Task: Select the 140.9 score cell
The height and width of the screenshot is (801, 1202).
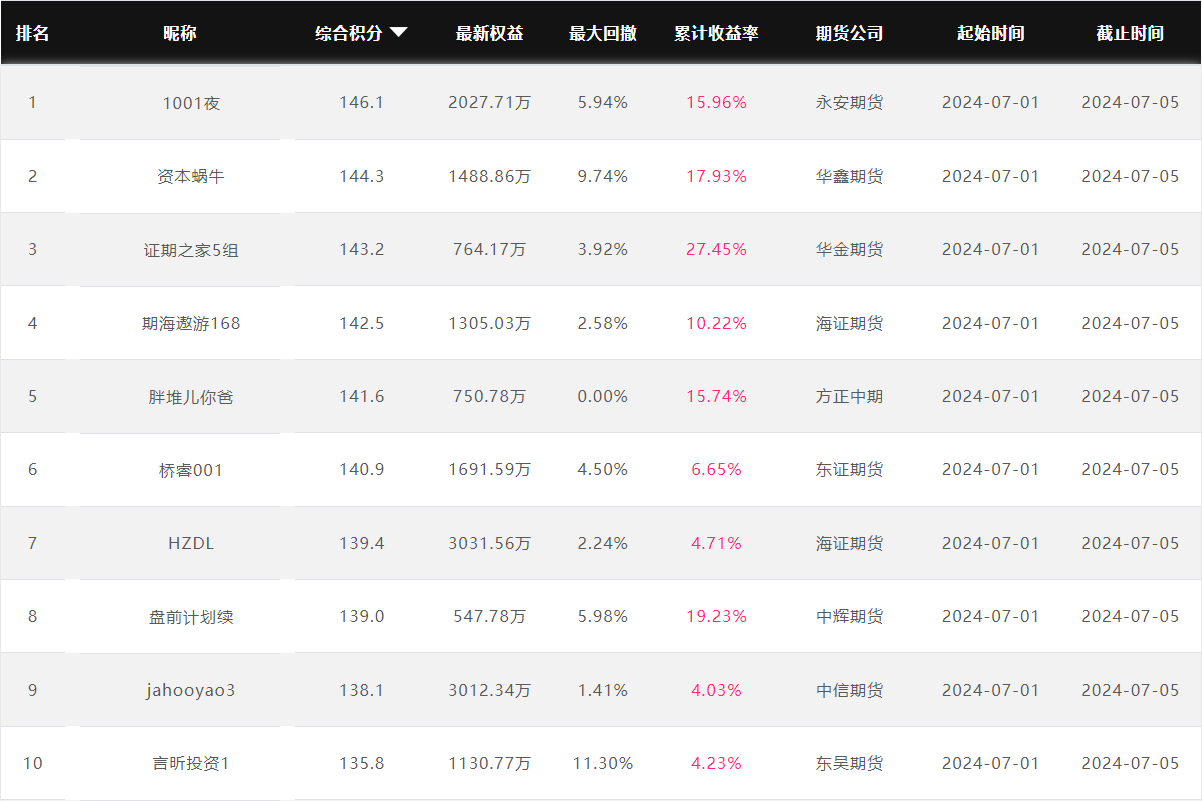Action: 361,469
